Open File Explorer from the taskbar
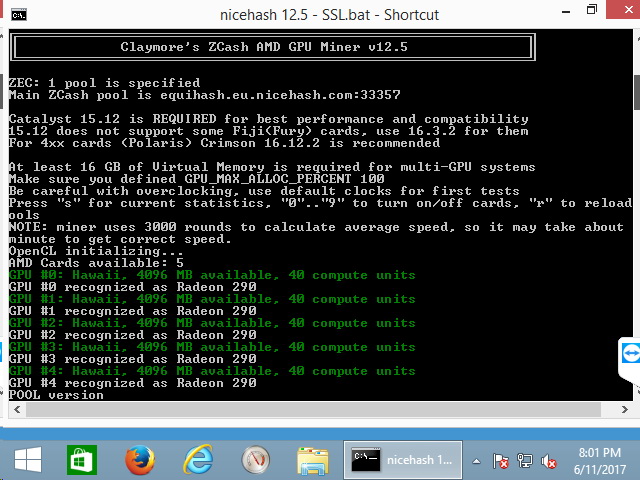This screenshot has width=640, height=480. [313, 461]
